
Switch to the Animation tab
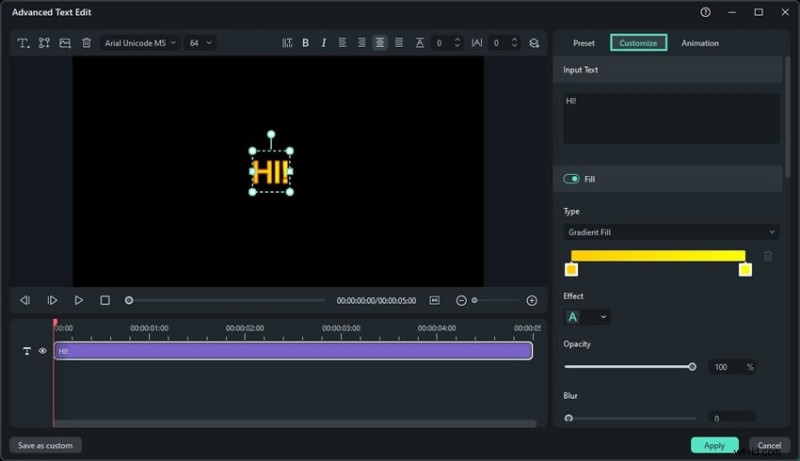700,43
